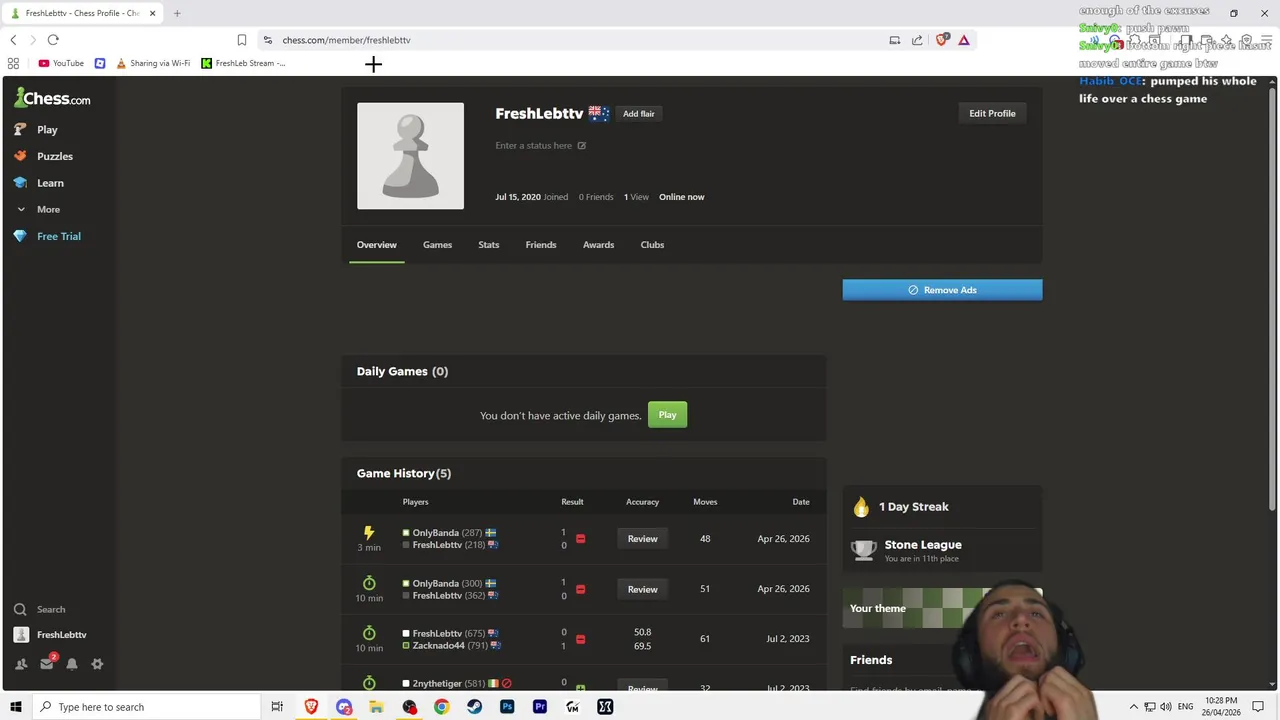
Task: Switch to the Awards tab
Action: 598,244
